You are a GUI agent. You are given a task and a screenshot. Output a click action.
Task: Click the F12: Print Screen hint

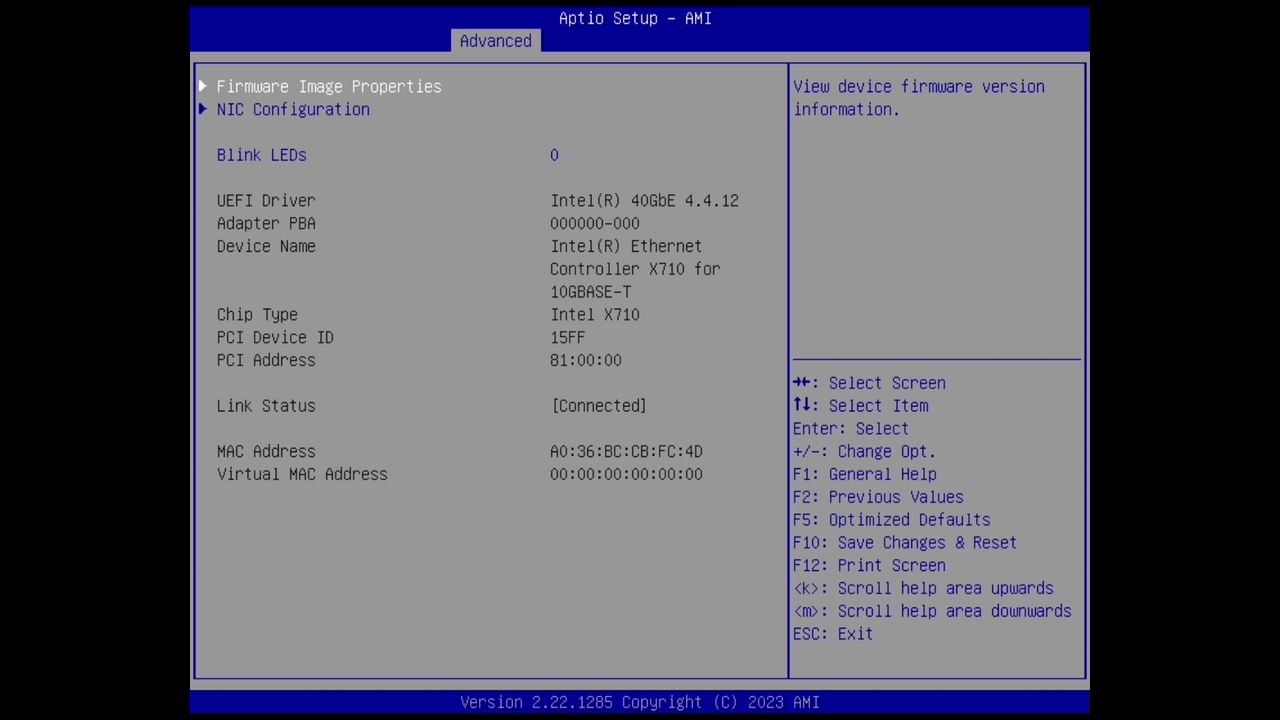pos(869,566)
